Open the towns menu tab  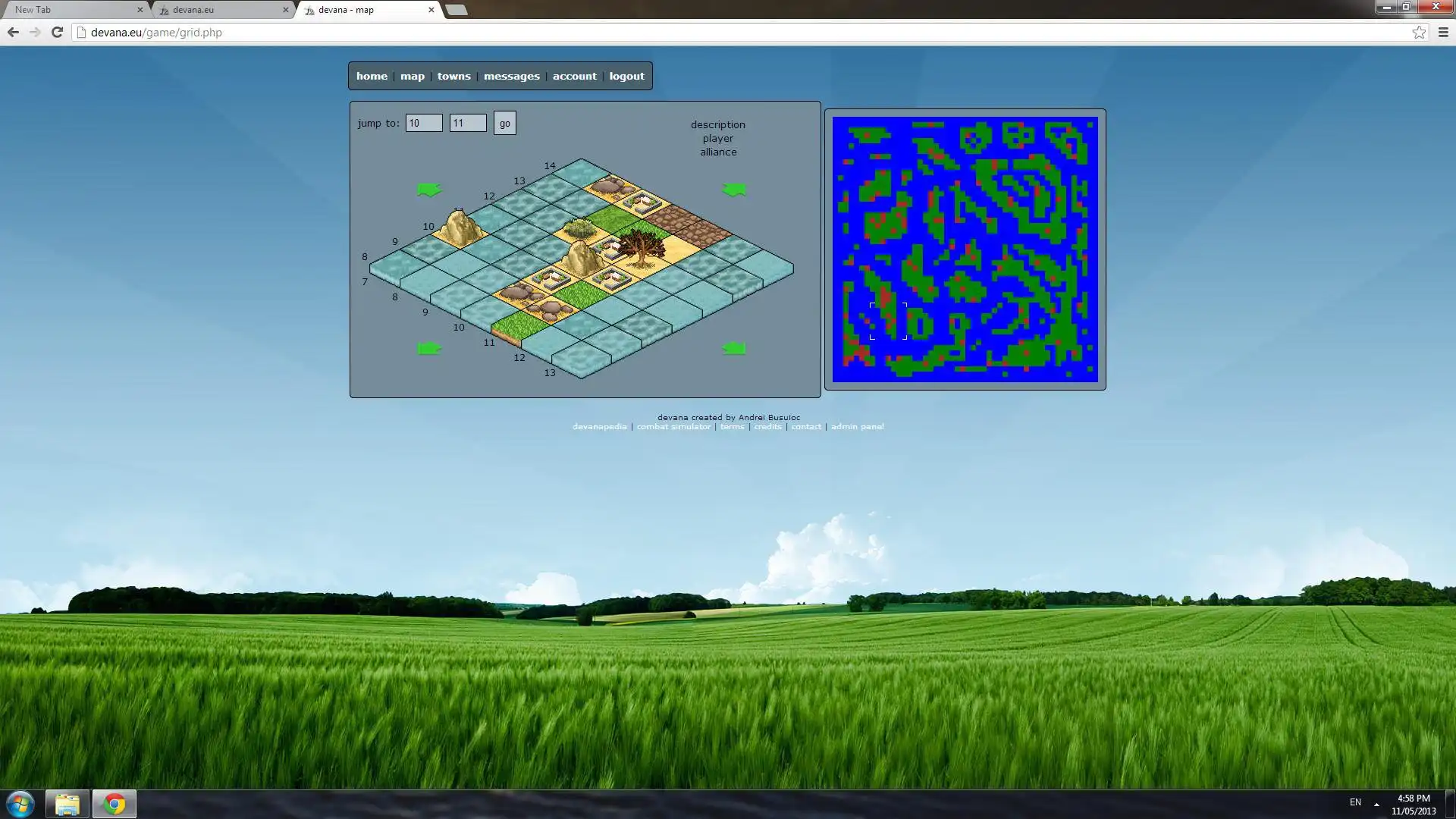coord(453,75)
